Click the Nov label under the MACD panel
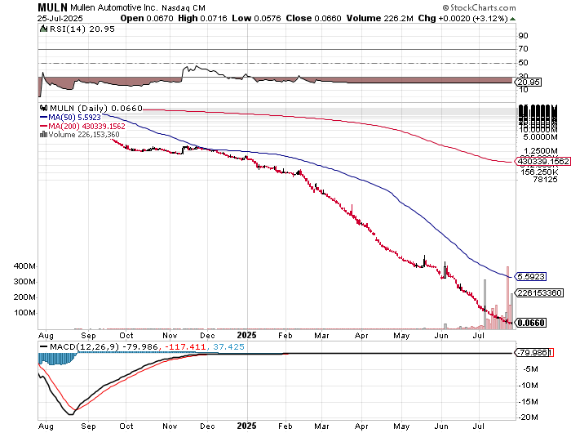This screenshot has width=571, height=433. coord(170,426)
